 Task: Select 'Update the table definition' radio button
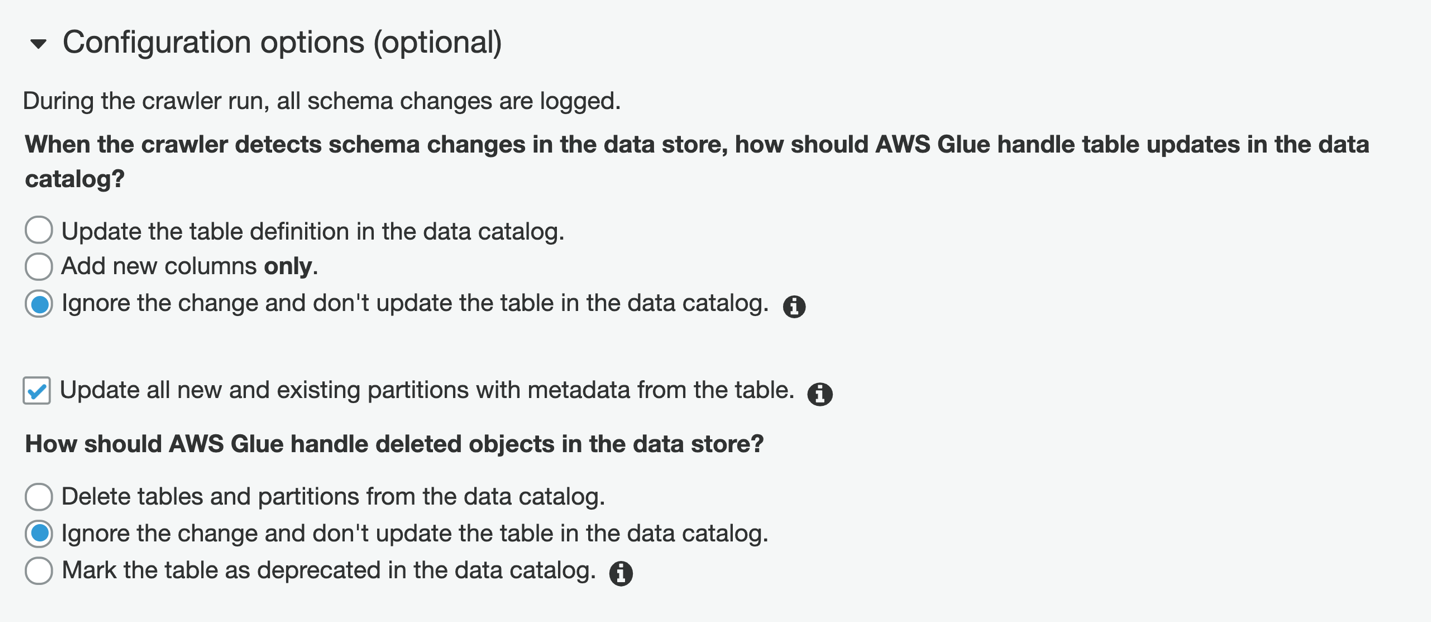coord(39,230)
